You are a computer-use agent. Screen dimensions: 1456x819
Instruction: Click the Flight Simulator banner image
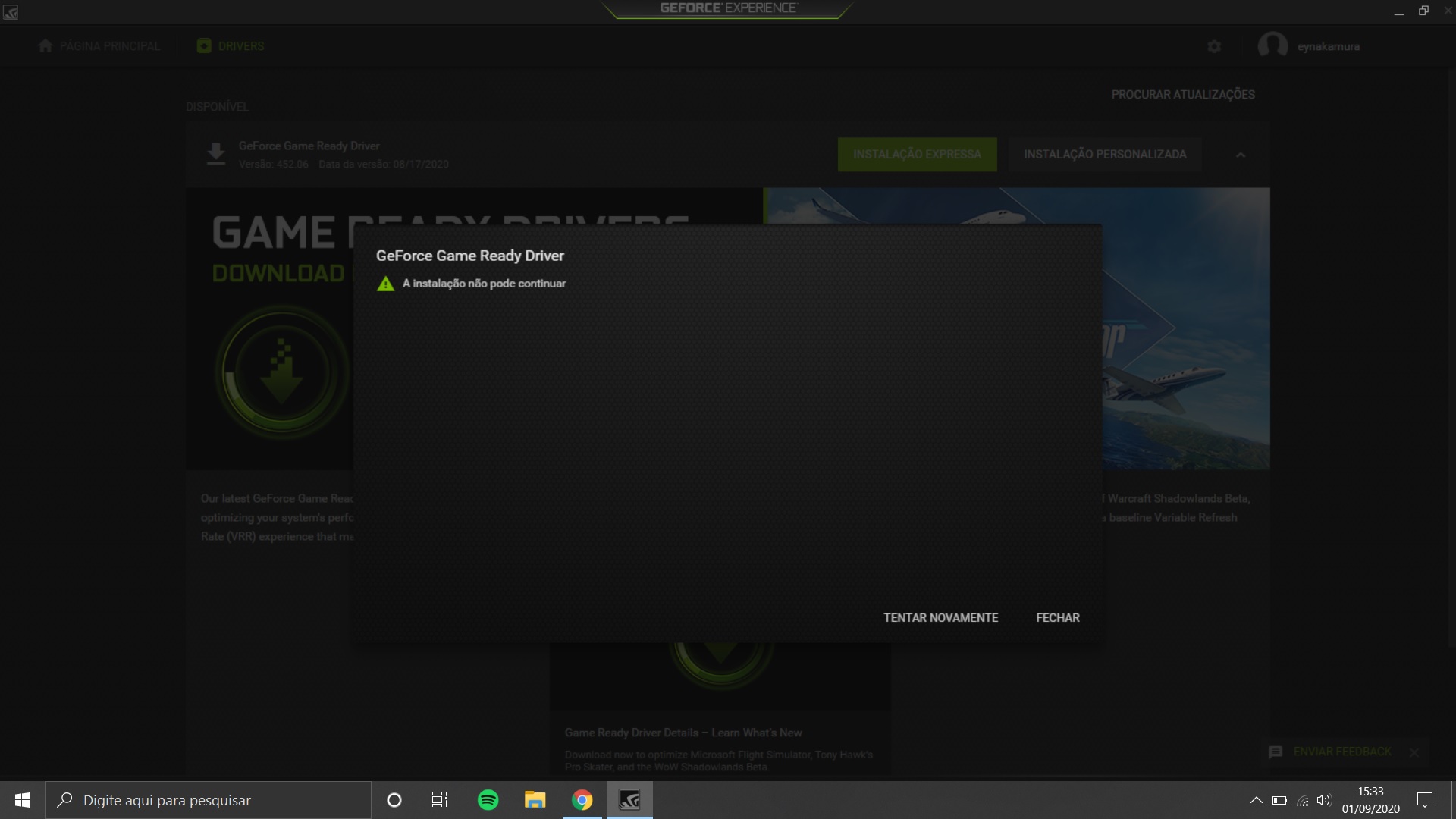(x=1185, y=328)
